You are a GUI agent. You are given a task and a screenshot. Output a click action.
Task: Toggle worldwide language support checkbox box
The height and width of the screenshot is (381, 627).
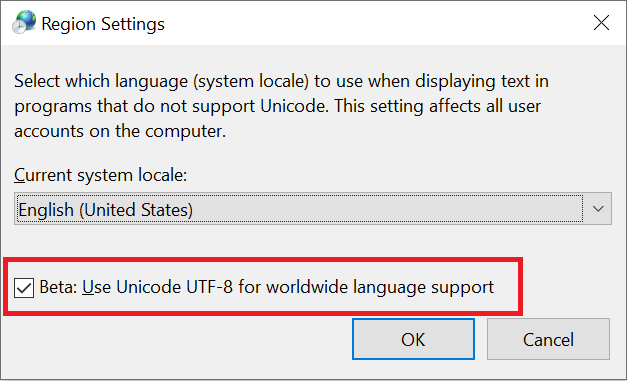point(24,288)
